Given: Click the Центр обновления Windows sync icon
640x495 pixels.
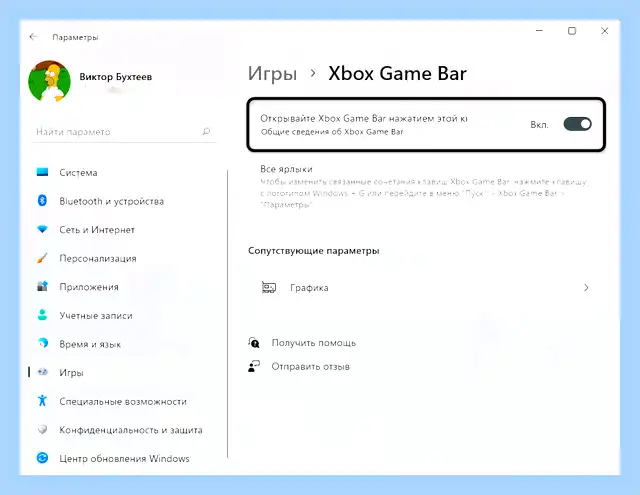Looking at the screenshot, I should click(x=42, y=458).
